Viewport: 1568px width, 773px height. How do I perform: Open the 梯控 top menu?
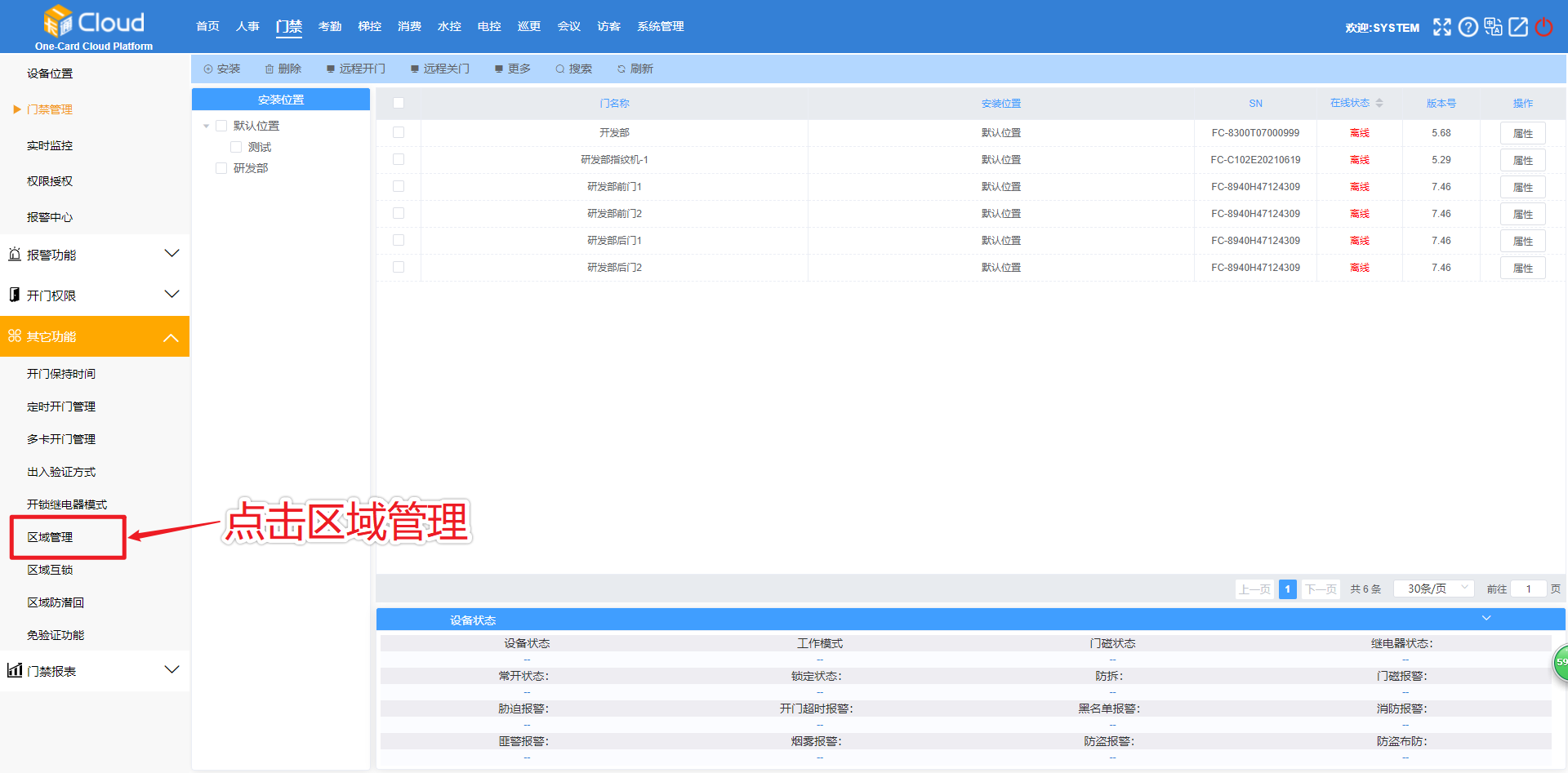coord(370,26)
